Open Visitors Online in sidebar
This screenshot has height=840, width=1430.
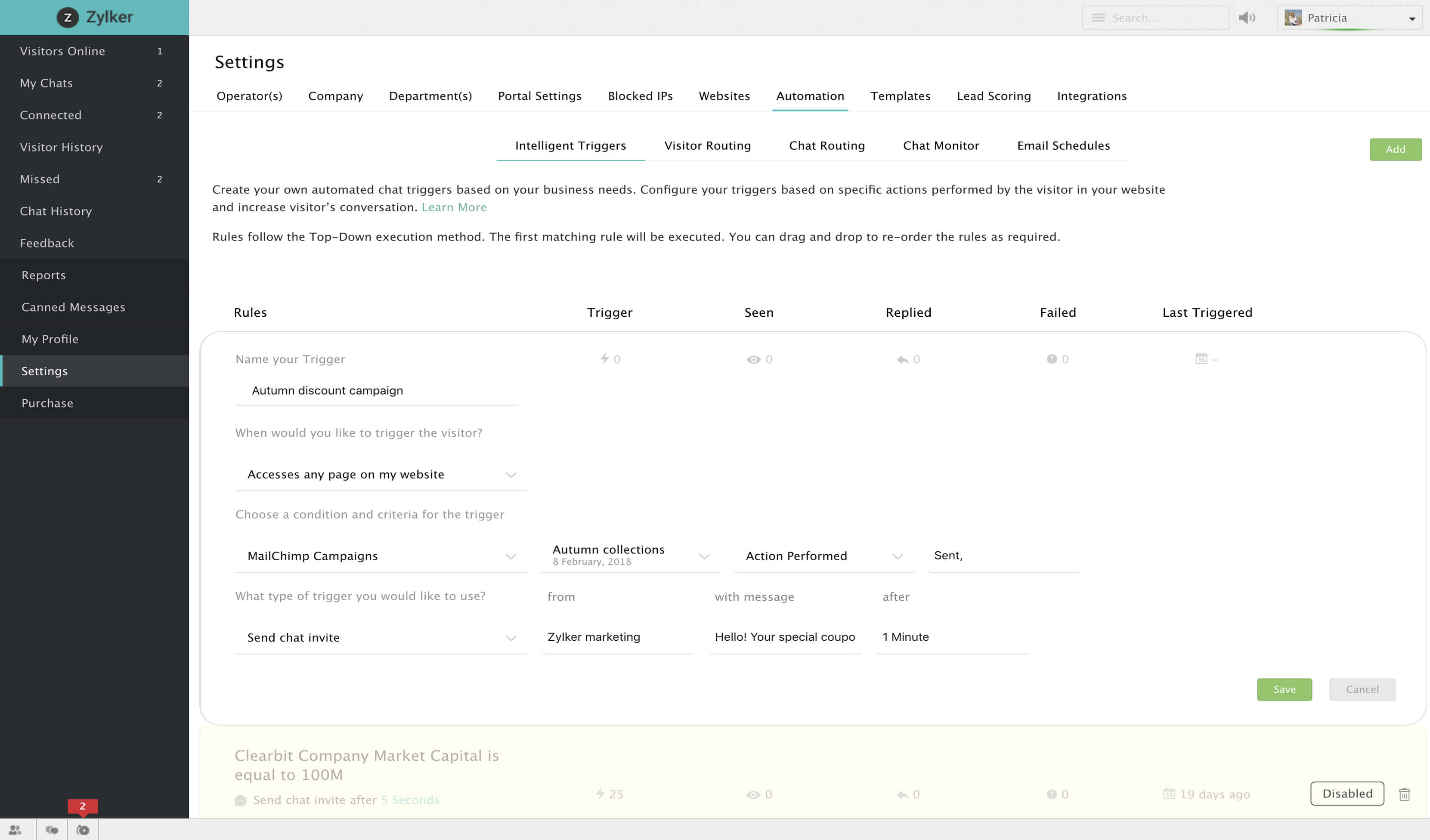(x=94, y=51)
